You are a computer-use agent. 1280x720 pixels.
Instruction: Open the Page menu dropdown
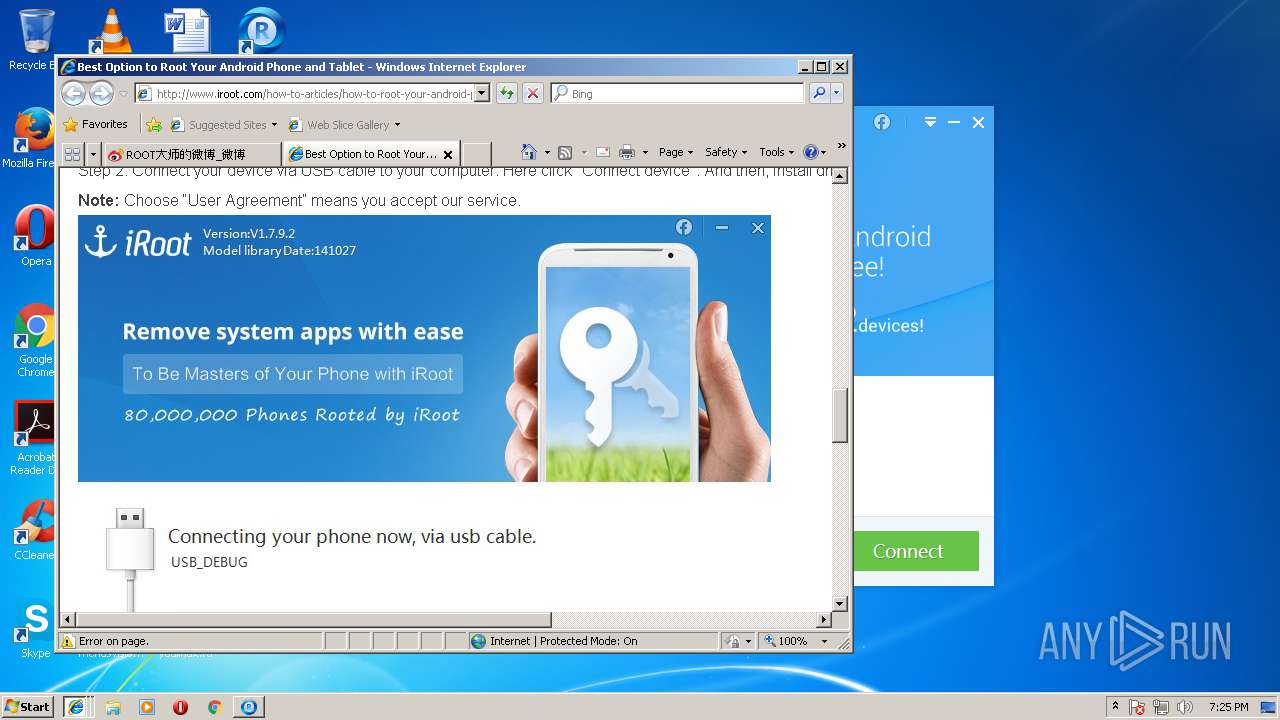(676, 152)
